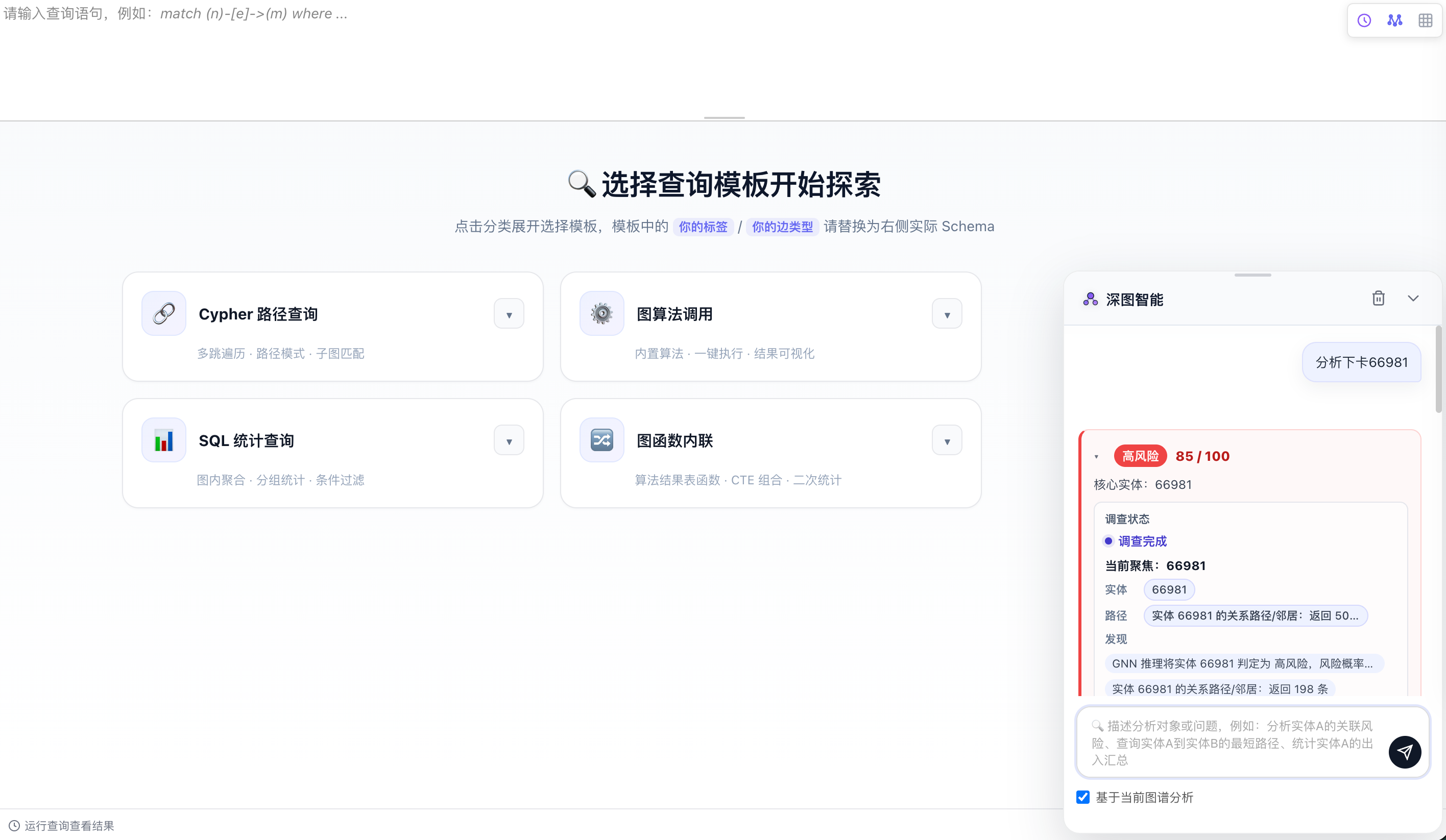Screen dimensions: 1446x840
Task: Toggle 基于当前图谱分析 checkbox
Action: point(1083,797)
